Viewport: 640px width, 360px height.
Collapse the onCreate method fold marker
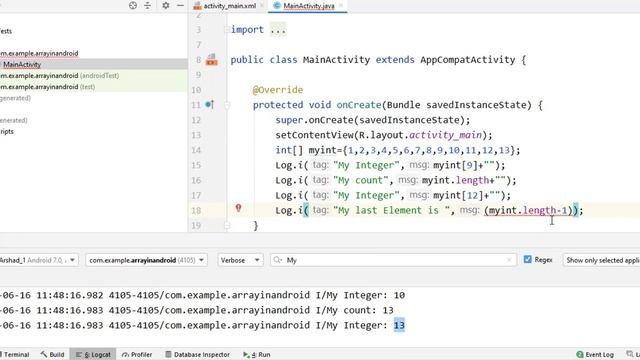(227, 105)
